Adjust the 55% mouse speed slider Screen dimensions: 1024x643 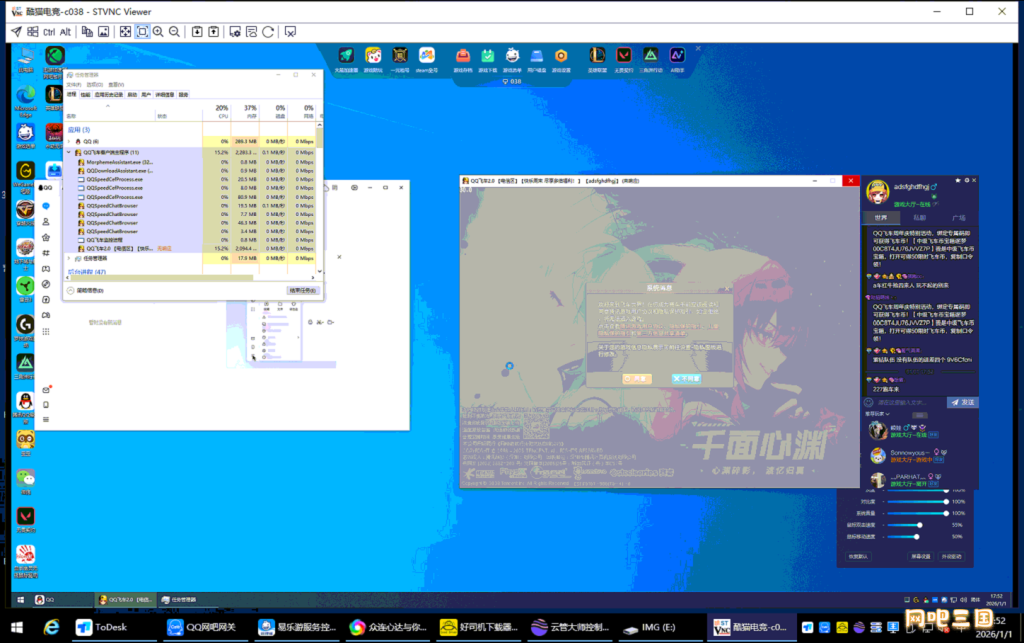point(918,525)
